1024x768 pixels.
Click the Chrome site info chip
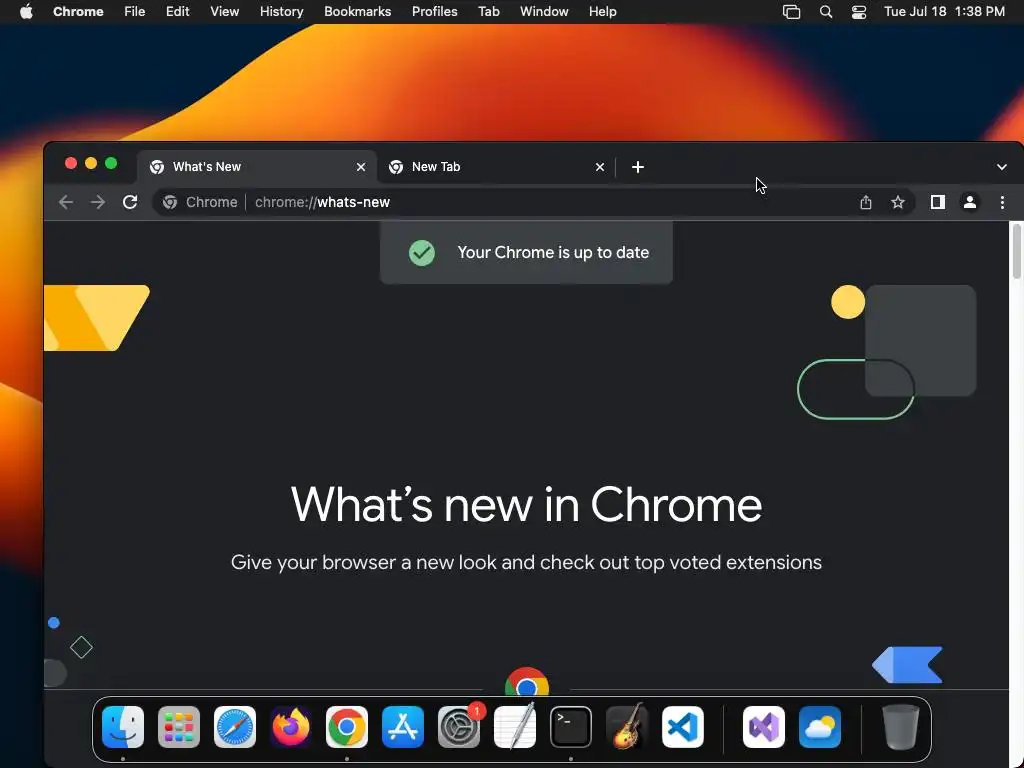[200, 202]
